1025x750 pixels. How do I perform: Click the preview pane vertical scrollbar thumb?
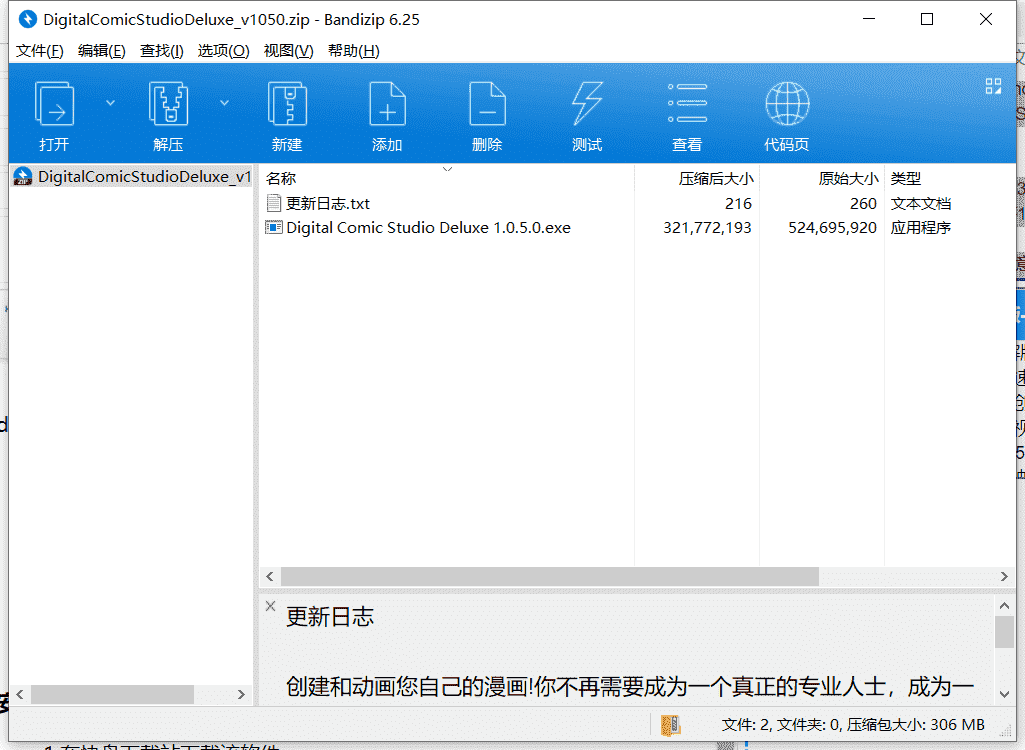(1005, 632)
